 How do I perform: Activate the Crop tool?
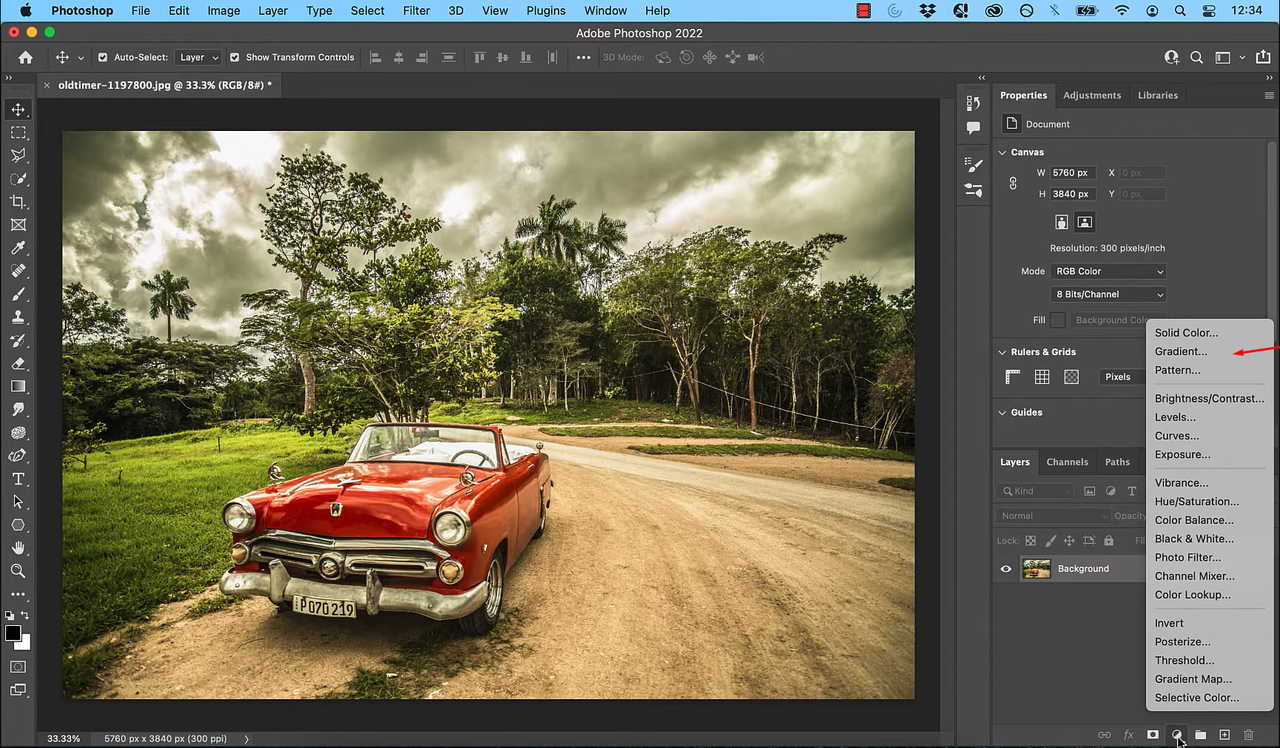tap(17, 201)
